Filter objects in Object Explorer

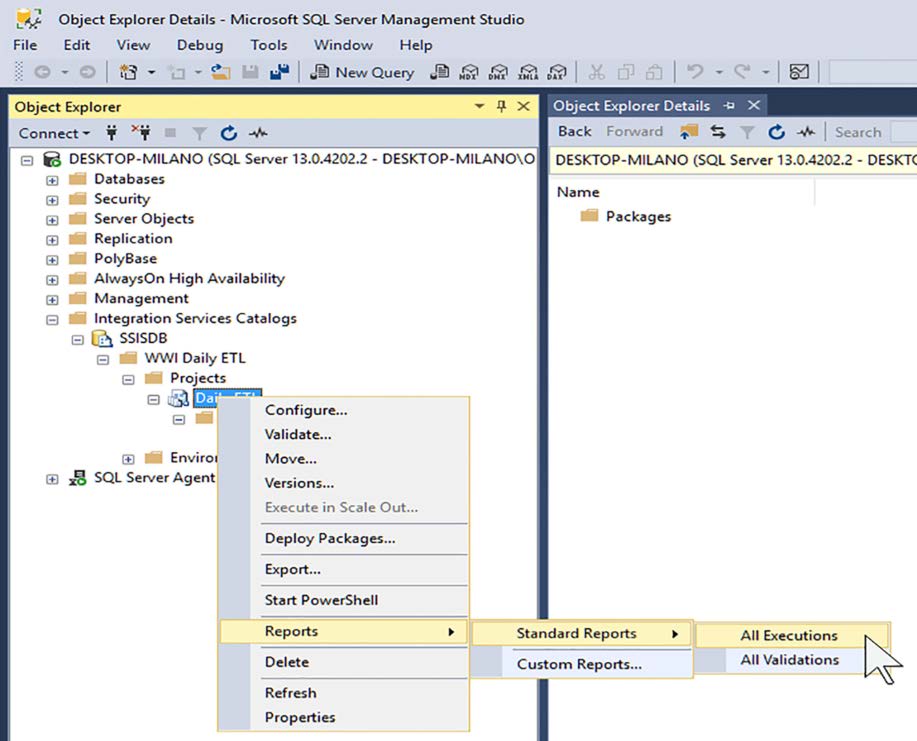click(x=201, y=133)
